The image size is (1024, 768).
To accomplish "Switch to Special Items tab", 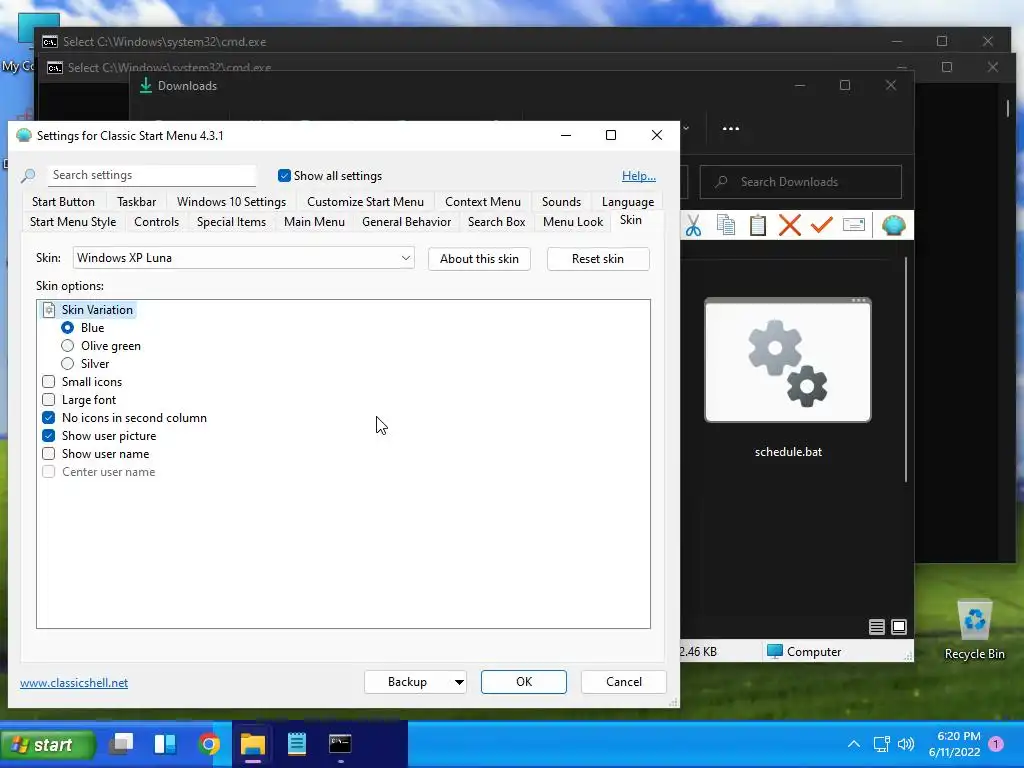I will pos(231,222).
